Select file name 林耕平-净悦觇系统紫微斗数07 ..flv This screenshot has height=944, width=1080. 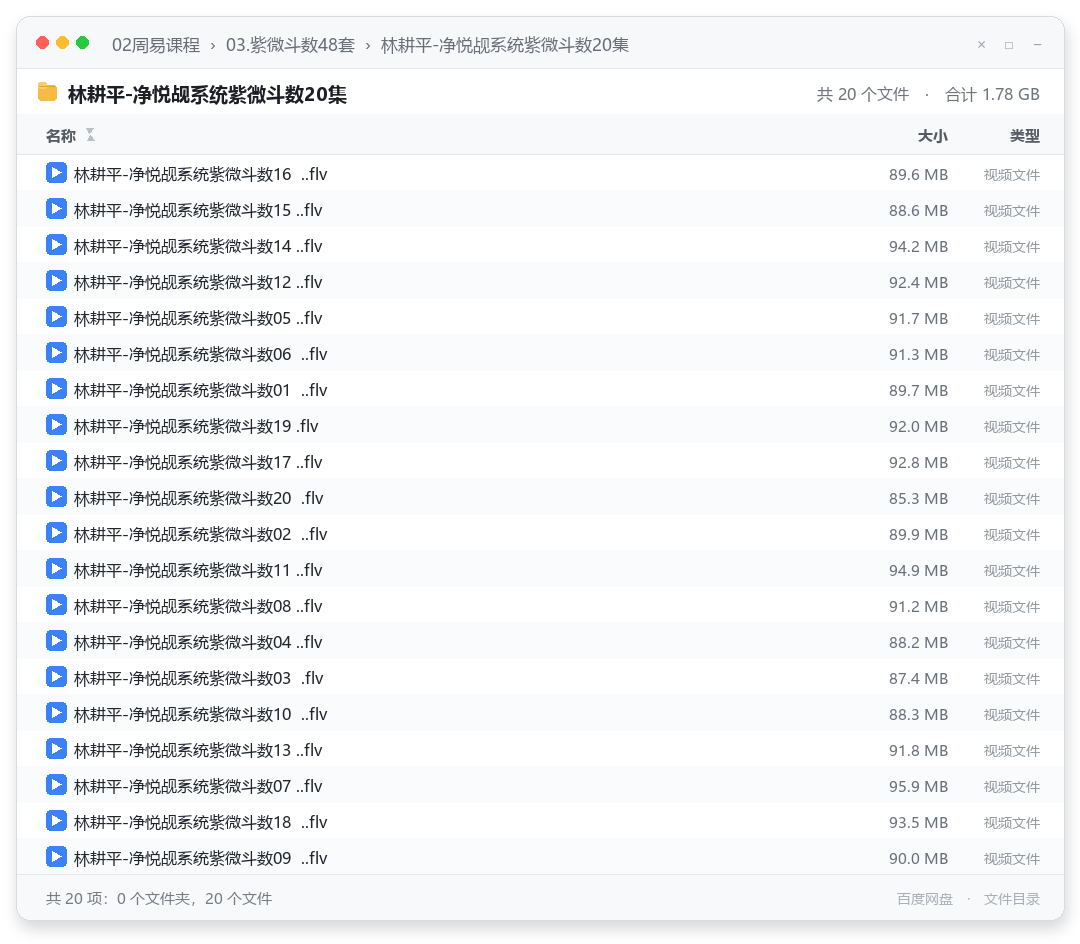pyautogui.click(x=198, y=787)
